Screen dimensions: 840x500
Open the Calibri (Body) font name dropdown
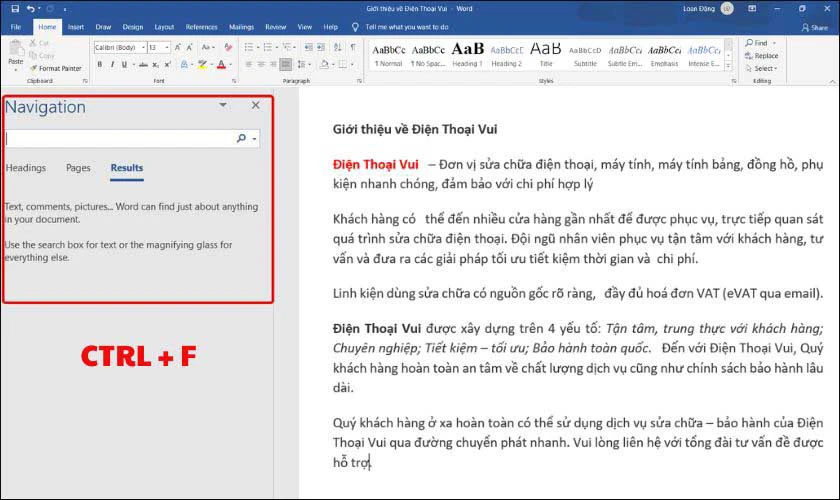point(144,48)
